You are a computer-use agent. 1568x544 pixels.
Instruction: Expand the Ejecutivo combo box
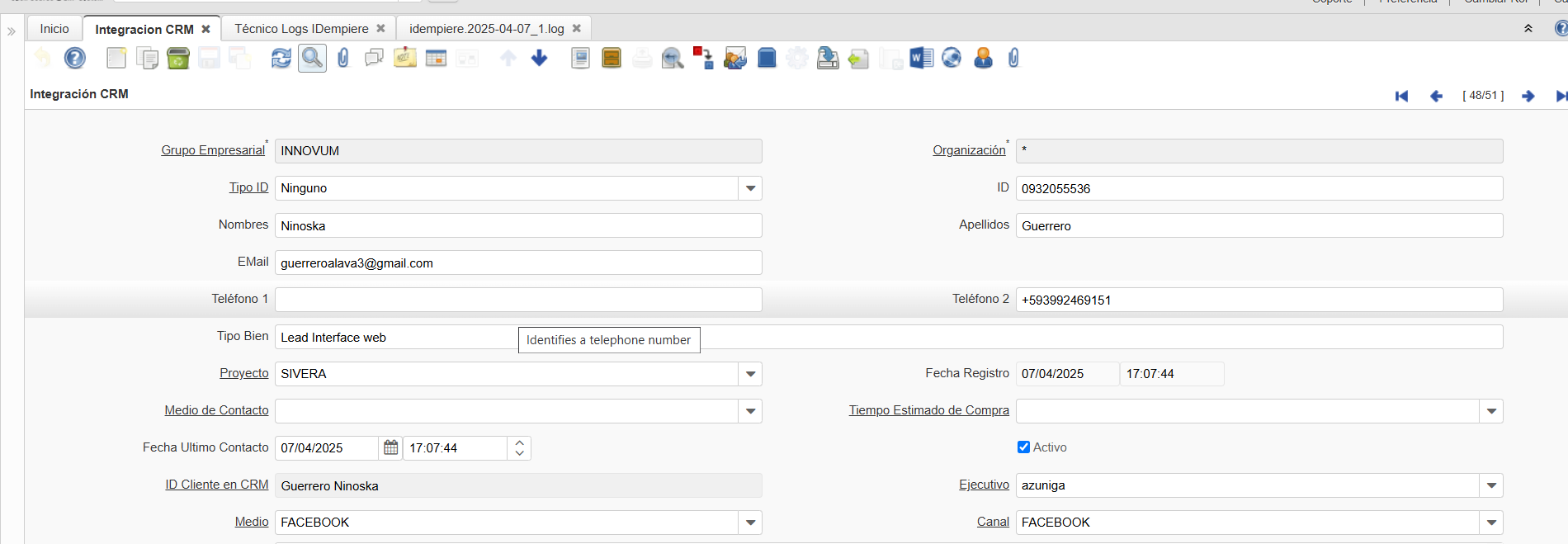pyautogui.click(x=1491, y=485)
